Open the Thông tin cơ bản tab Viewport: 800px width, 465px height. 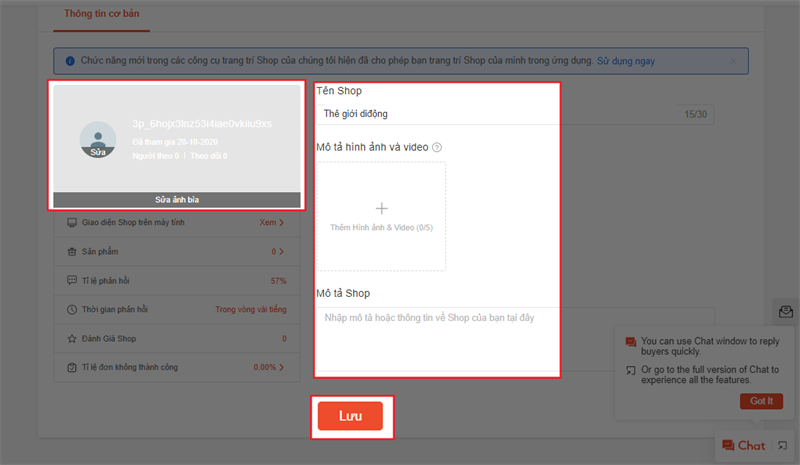(102, 14)
